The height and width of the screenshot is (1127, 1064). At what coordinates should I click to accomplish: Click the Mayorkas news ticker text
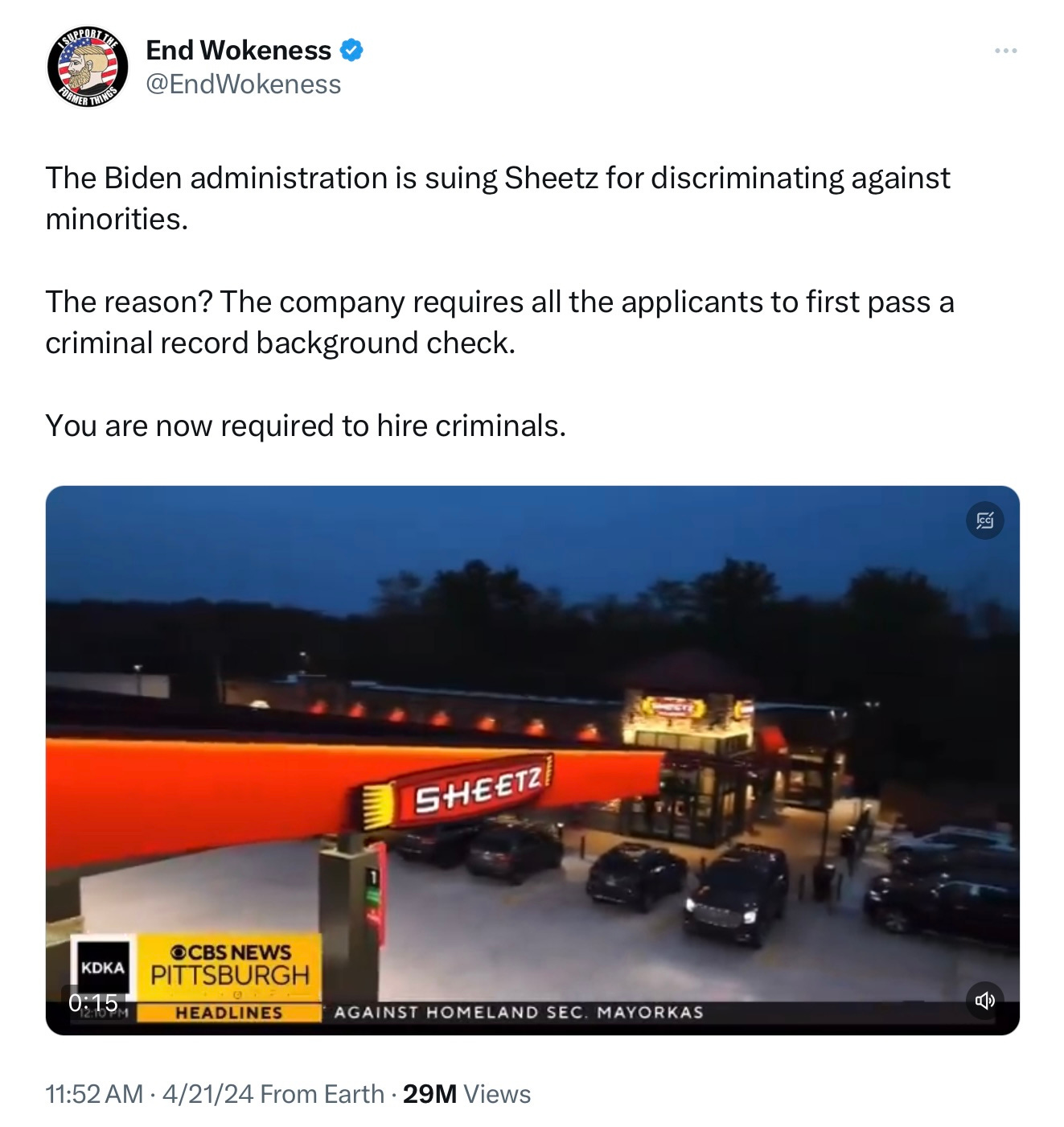(x=519, y=1013)
